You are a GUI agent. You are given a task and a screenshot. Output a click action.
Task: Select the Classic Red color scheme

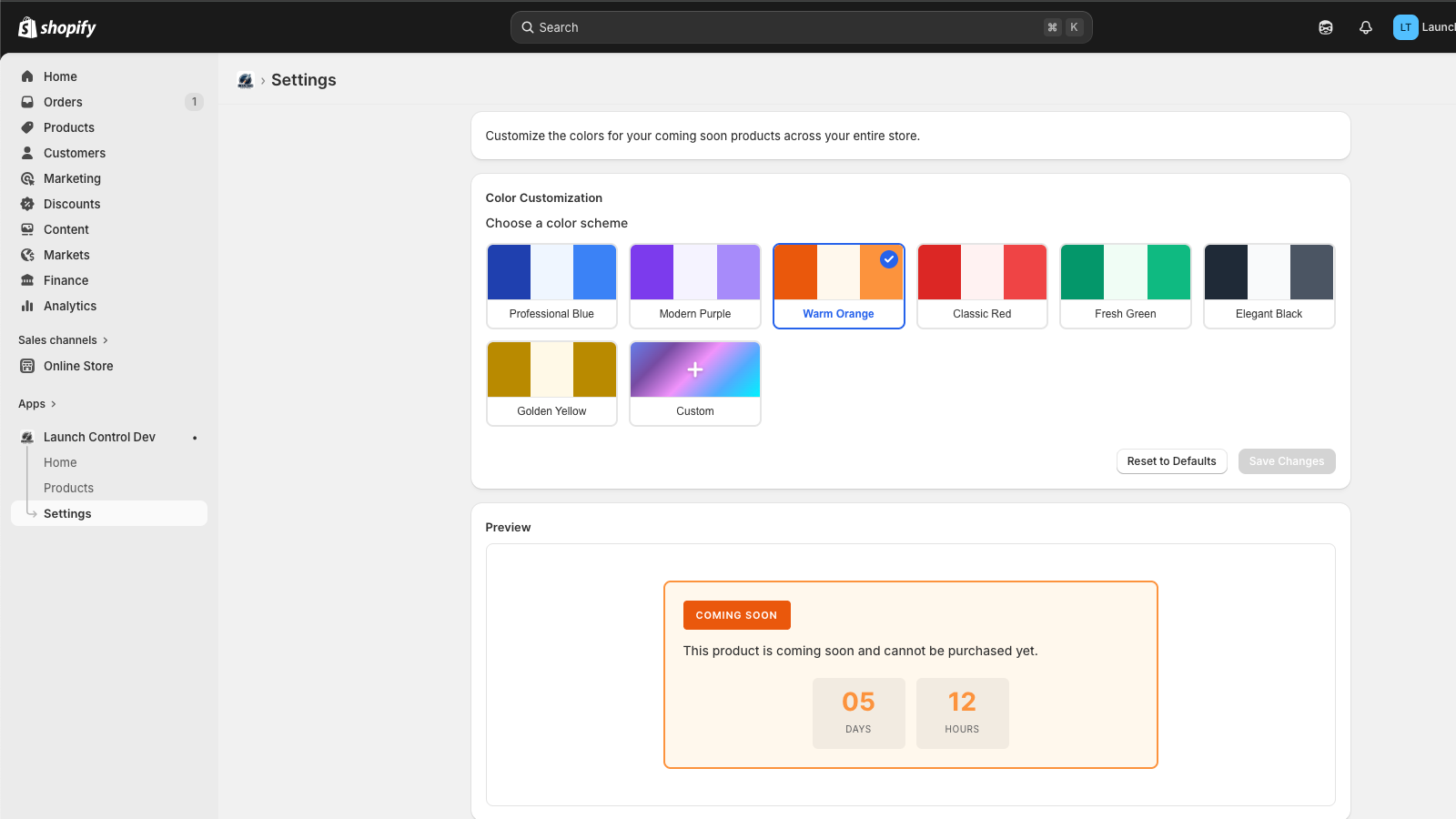982,286
